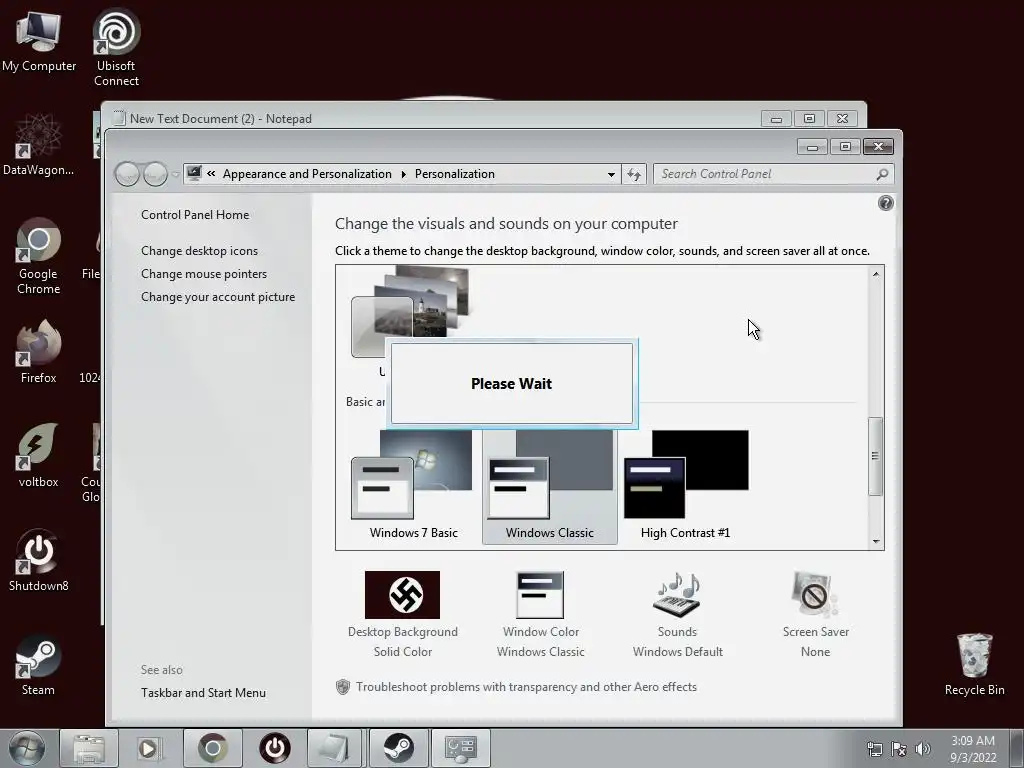Open Desktop Background Solid Color settings

click(402, 615)
